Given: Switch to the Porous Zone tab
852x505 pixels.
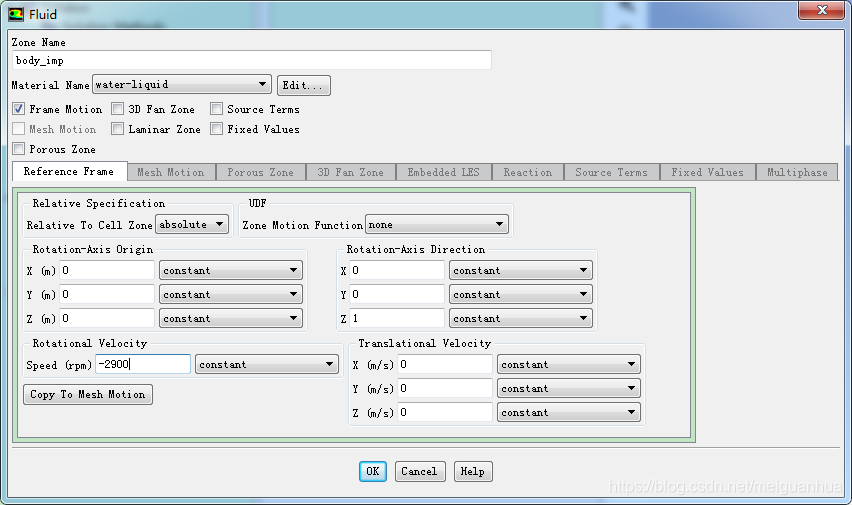Looking at the screenshot, I should tap(260, 172).
